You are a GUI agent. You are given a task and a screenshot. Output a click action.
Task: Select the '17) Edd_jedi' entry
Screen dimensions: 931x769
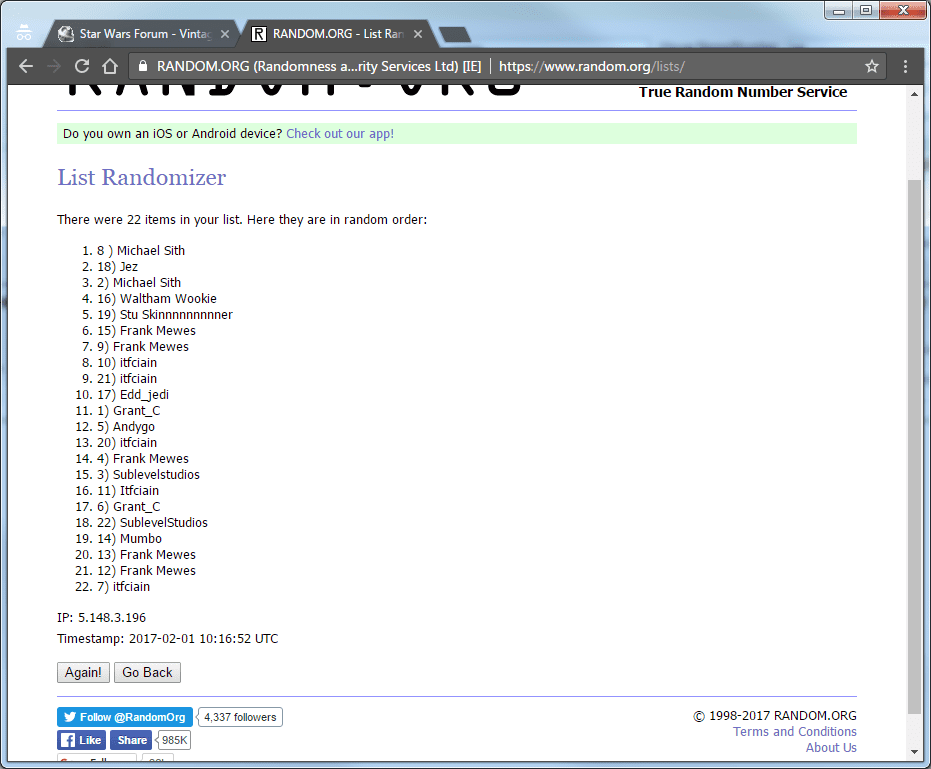point(133,395)
